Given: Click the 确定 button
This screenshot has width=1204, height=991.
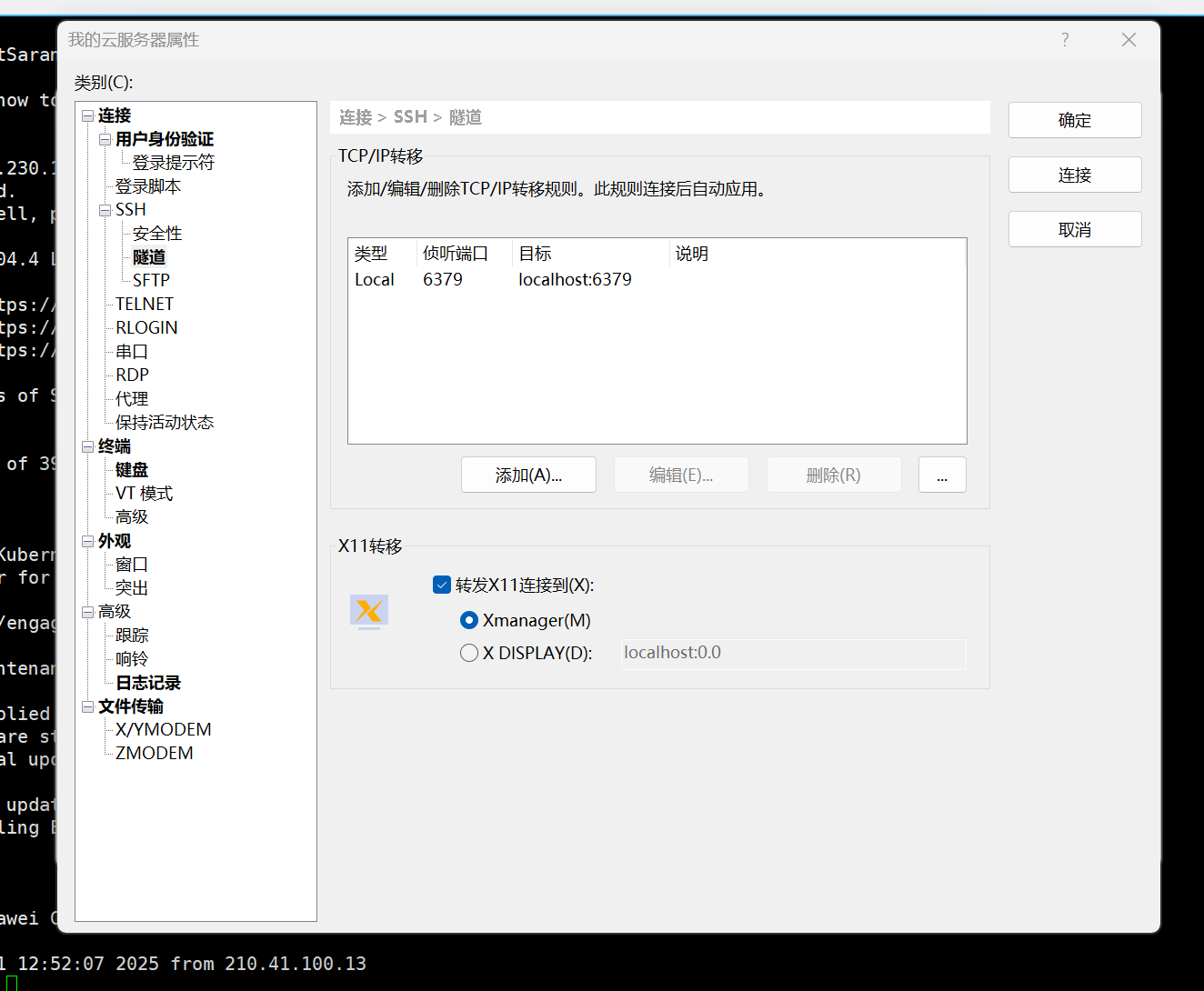Looking at the screenshot, I should tap(1075, 120).
